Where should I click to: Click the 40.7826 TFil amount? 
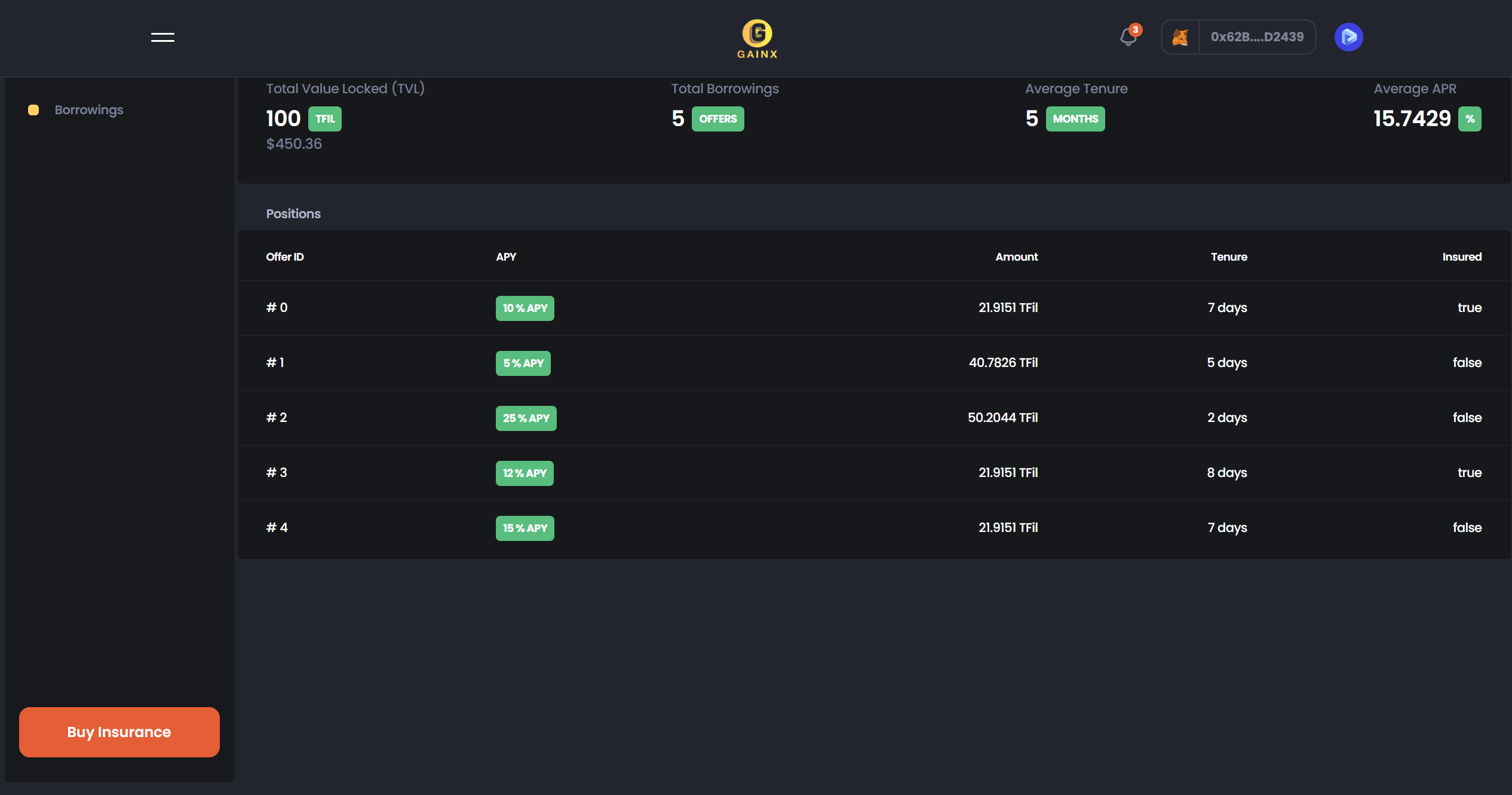[1003, 363]
